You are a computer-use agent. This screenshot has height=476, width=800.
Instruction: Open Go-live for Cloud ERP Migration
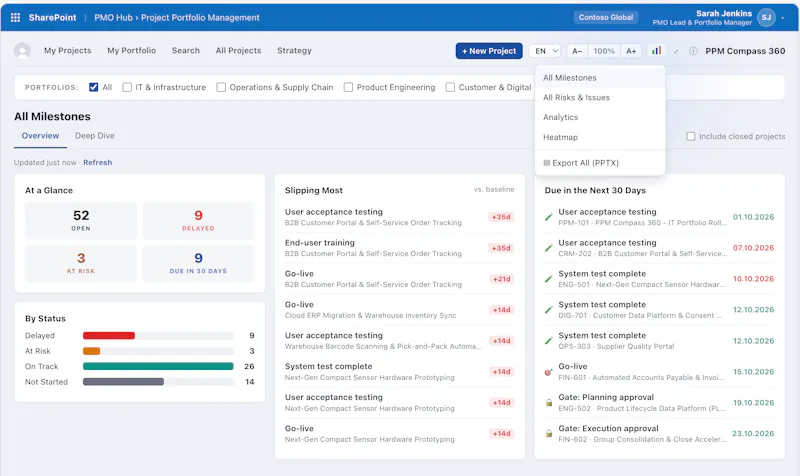399,310
